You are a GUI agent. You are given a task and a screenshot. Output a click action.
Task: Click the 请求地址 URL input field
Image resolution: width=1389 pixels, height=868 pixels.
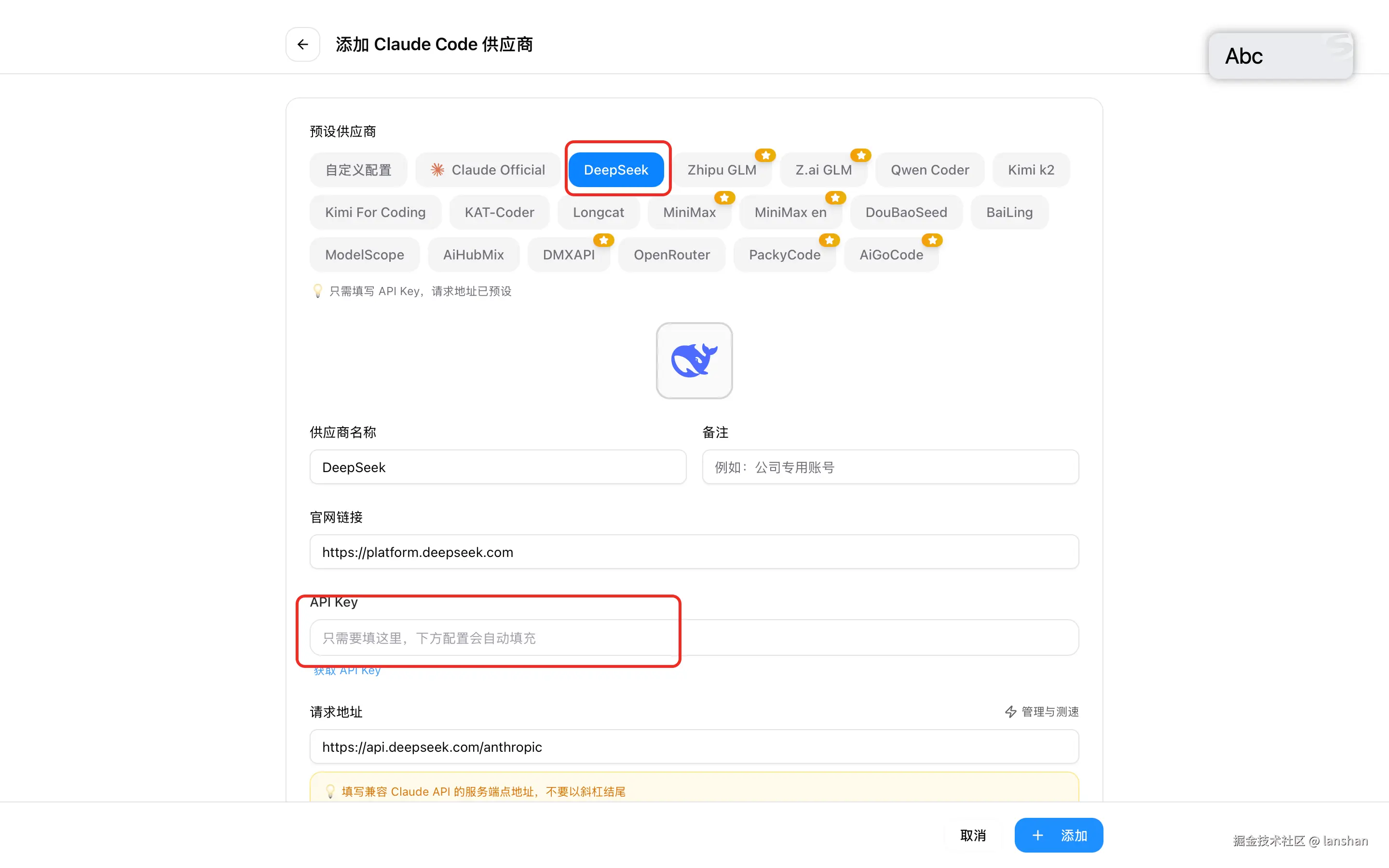(694, 747)
